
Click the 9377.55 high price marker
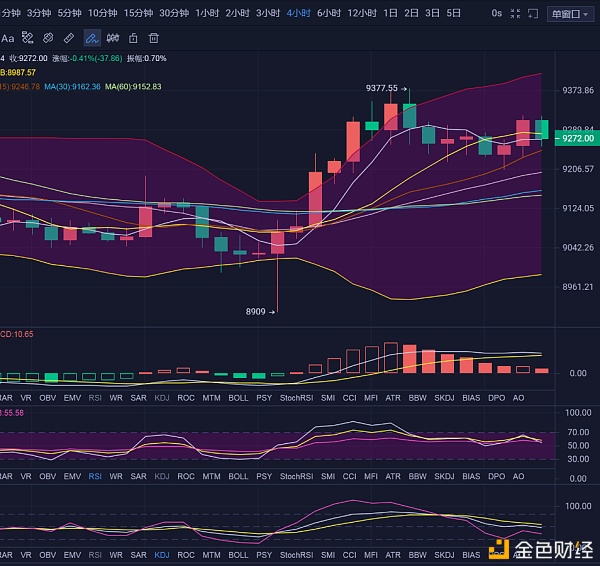tap(382, 88)
